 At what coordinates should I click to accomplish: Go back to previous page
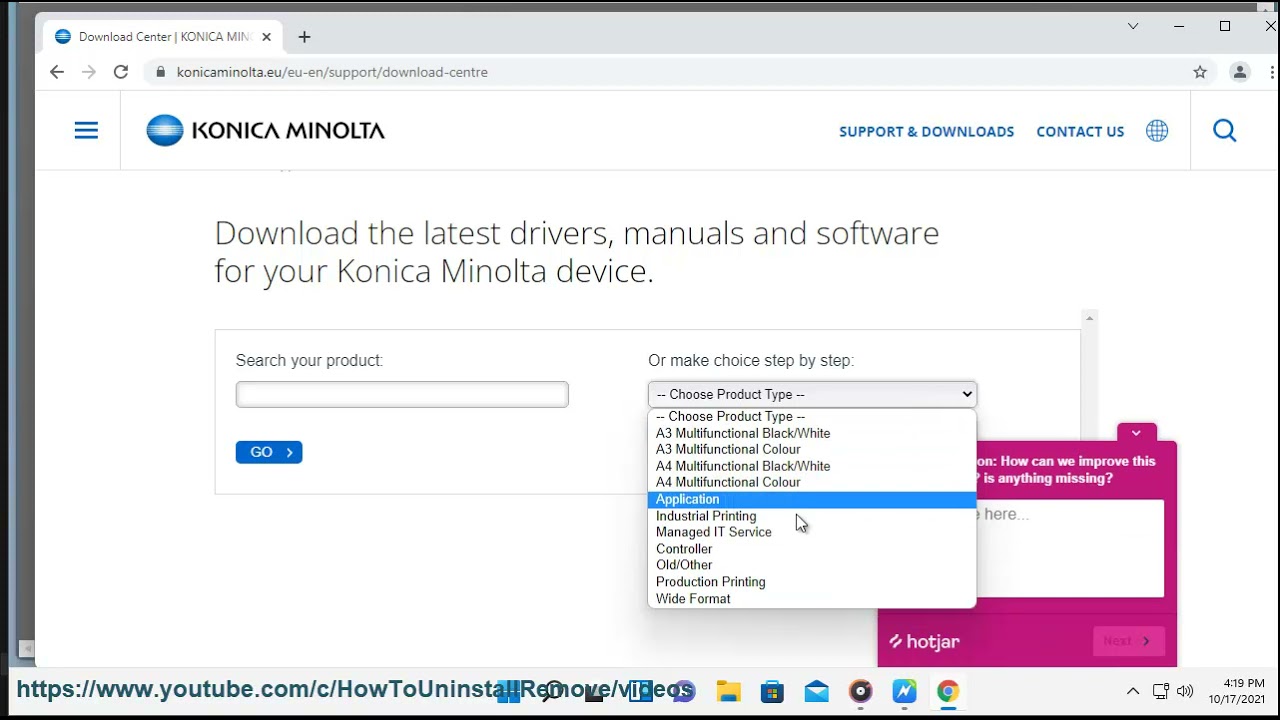(57, 72)
